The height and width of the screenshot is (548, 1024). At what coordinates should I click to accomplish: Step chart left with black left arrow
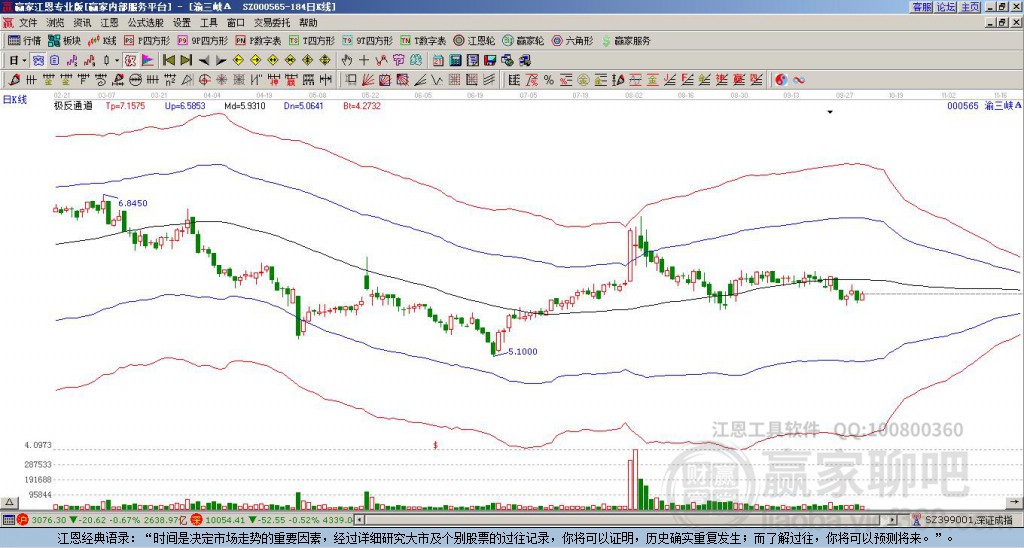pos(204,61)
